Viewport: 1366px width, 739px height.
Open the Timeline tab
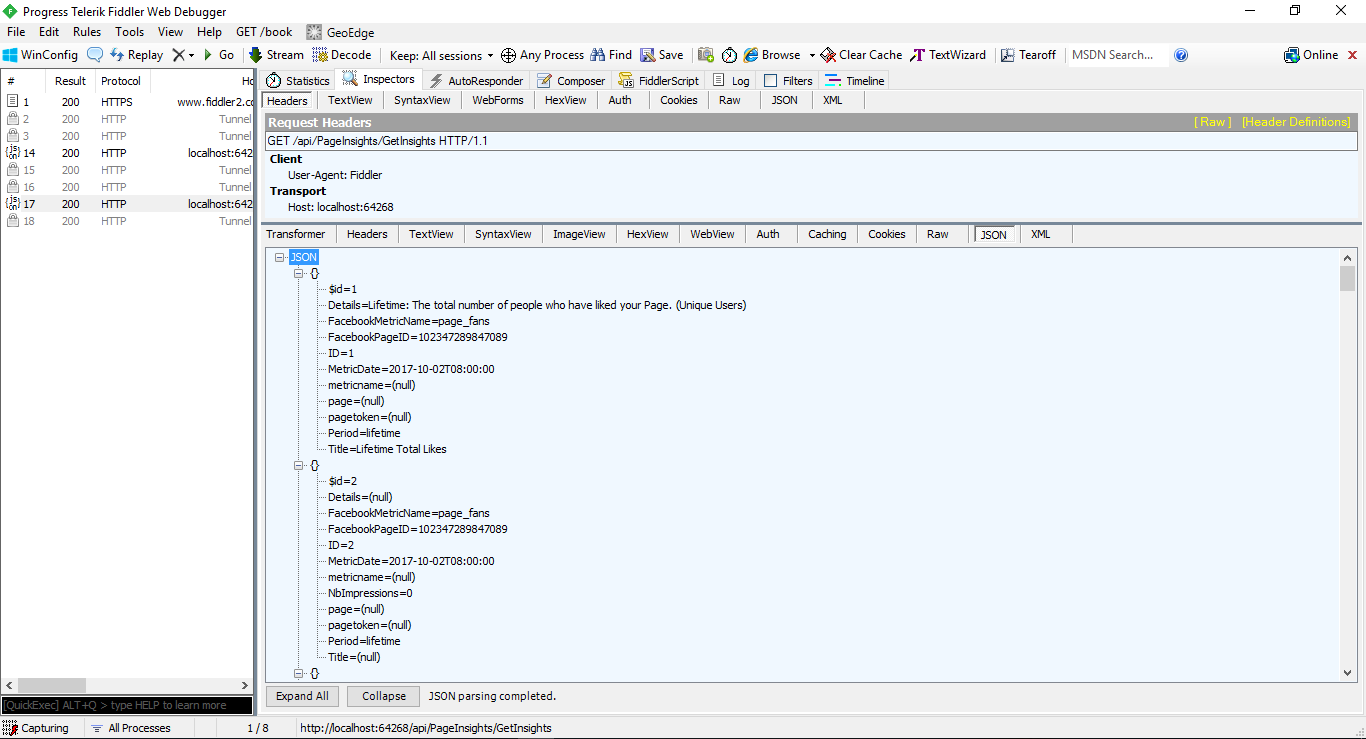(855, 81)
